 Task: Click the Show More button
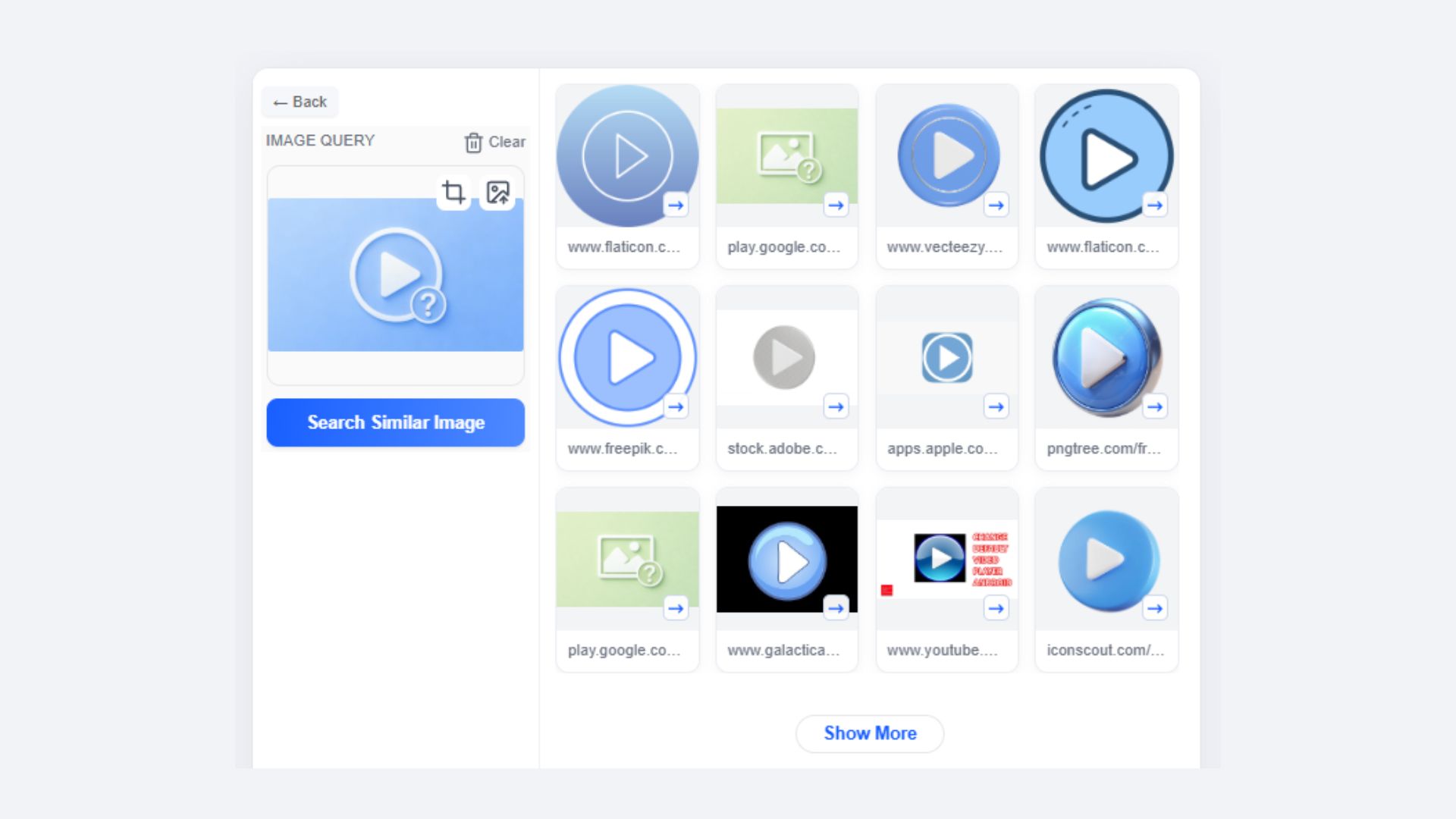click(x=870, y=733)
